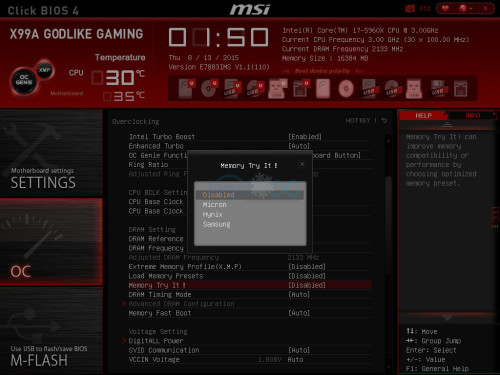This screenshot has height=375, width=500.
Task: Open Load Memory Presets [Disabled] value
Action: click(x=307, y=276)
